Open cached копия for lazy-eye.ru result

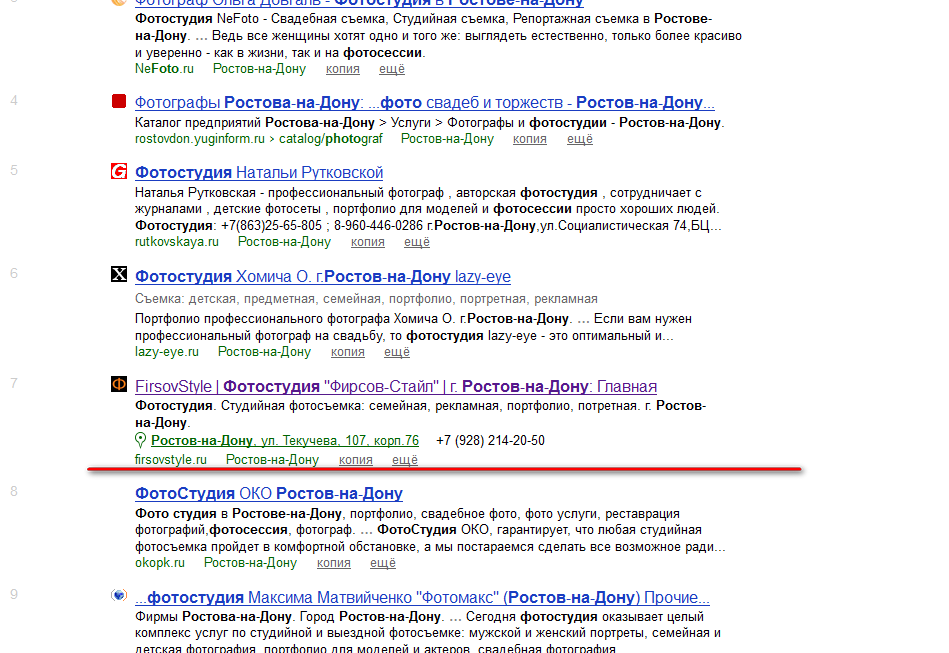coord(347,352)
